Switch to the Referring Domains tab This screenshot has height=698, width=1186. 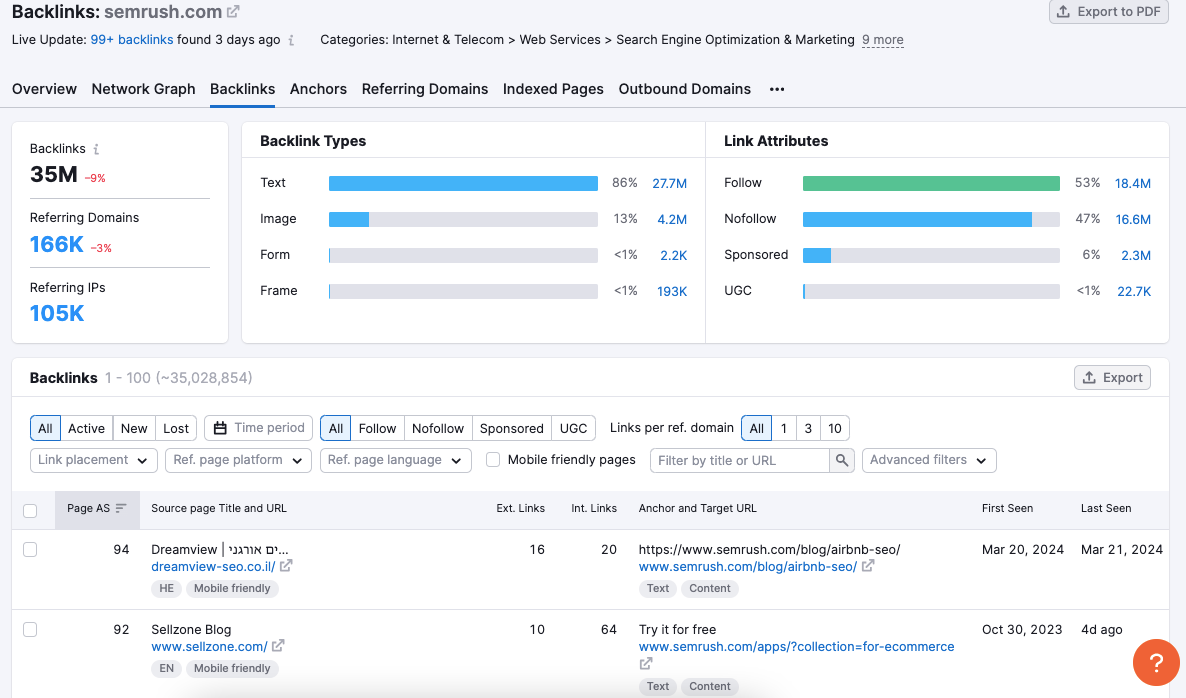point(425,89)
